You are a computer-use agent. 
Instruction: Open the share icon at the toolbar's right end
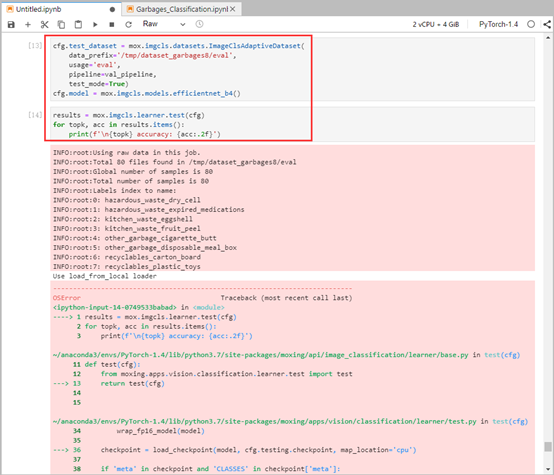(547, 24)
